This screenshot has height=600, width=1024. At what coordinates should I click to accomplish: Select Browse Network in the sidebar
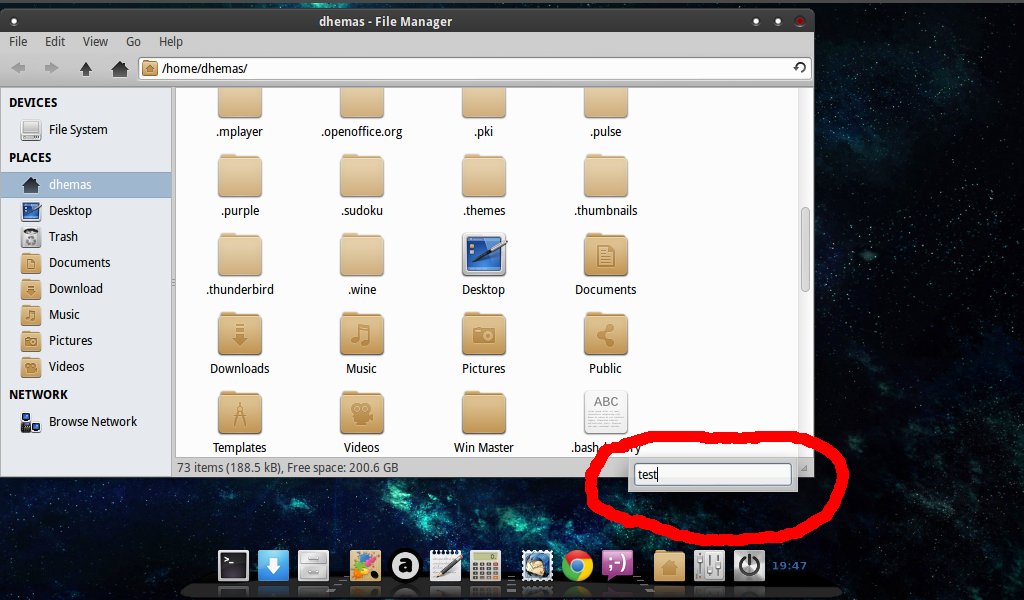(92, 422)
